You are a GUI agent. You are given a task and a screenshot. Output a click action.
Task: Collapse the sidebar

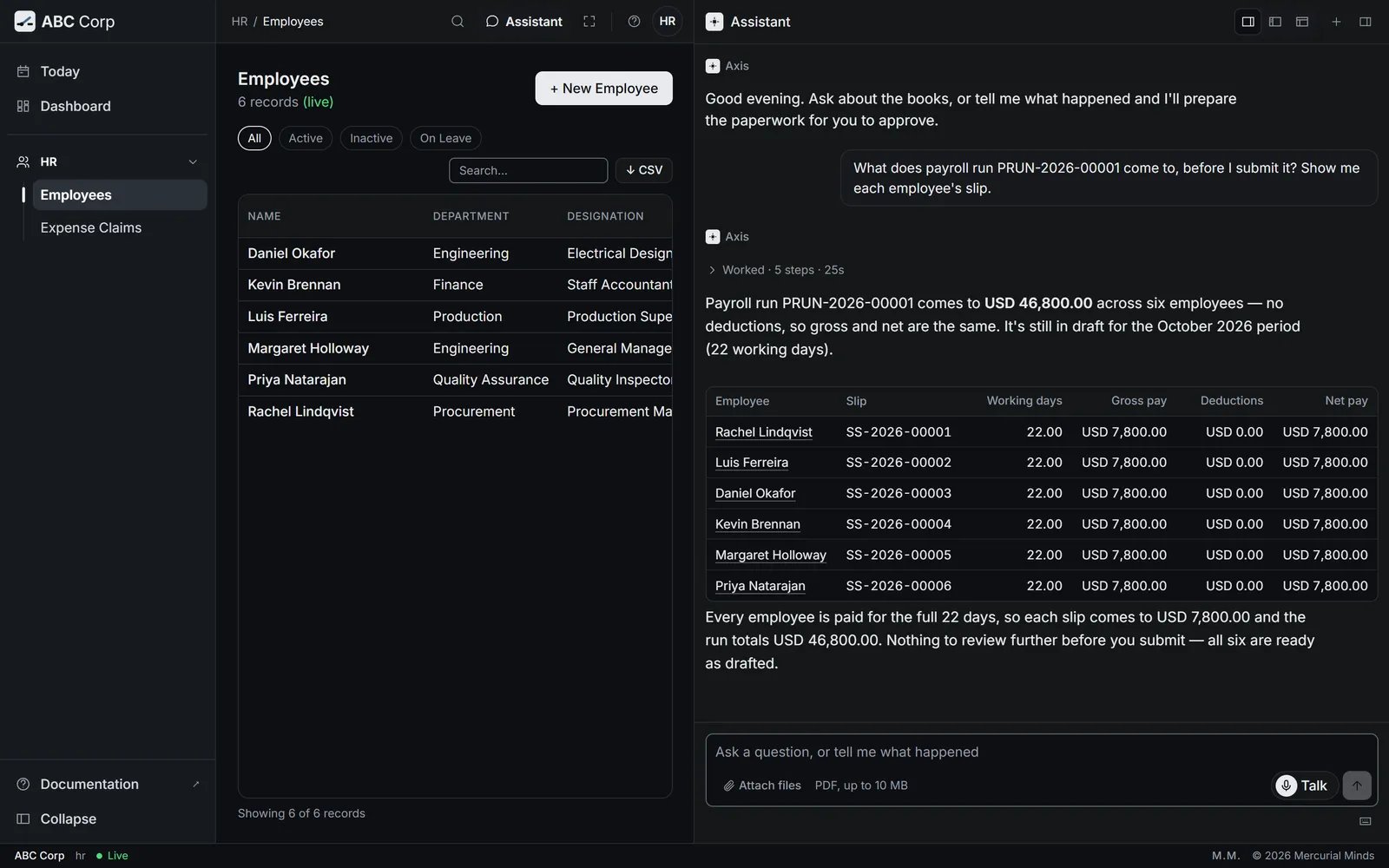[108, 819]
